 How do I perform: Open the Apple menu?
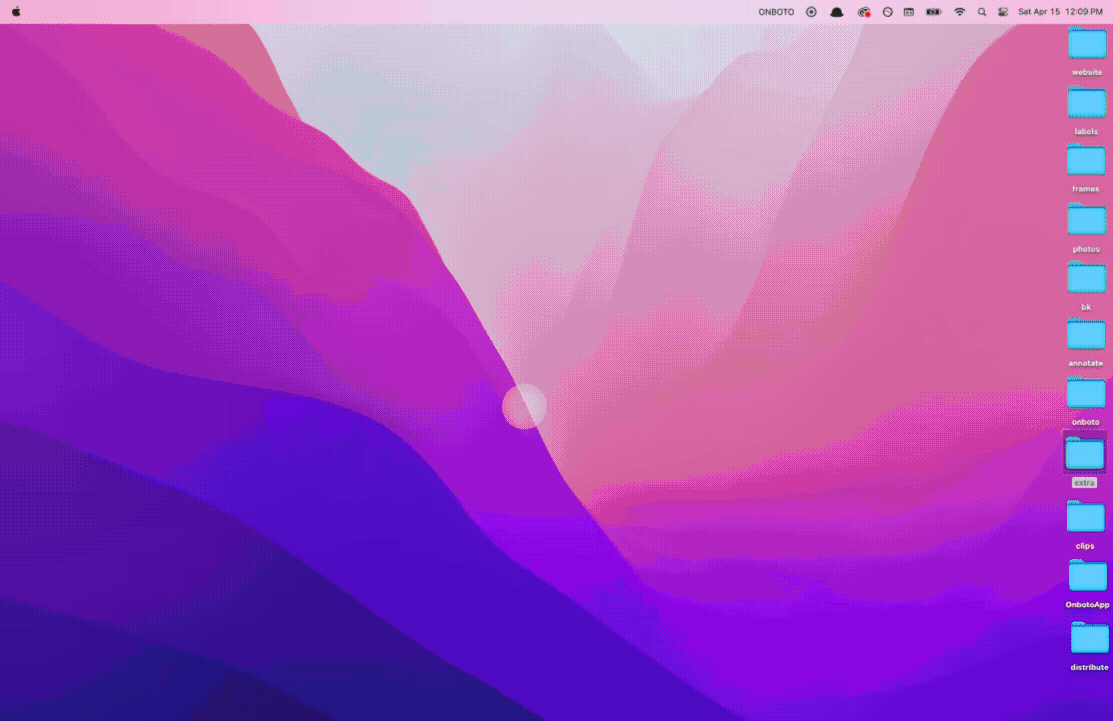point(16,12)
